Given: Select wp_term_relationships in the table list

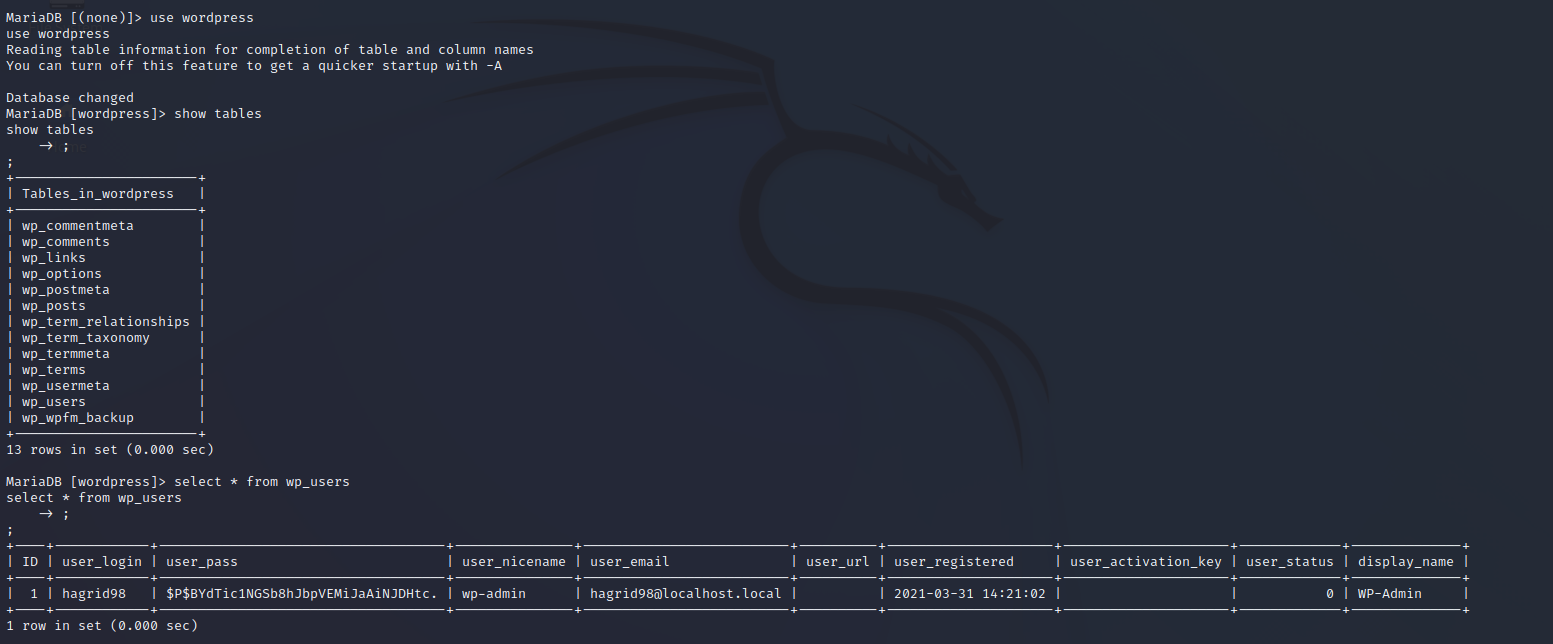Looking at the screenshot, I should (106, 322).
